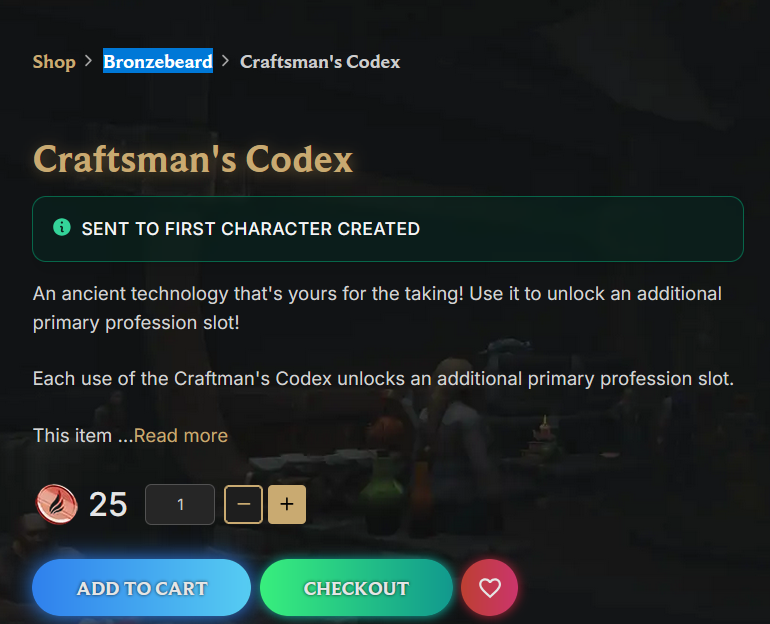
Task: Go to the Bronzebeard breadcrumb category
Action: click(158, 61)
